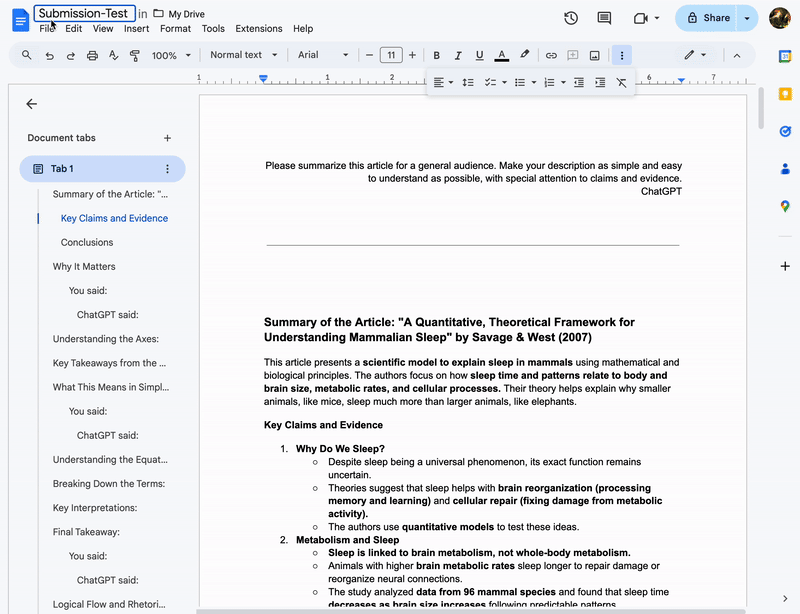Open the 100% zoom dropdown
Image resolution: width=800 pixels, height=614 pixels.
(x=171, y=55)
